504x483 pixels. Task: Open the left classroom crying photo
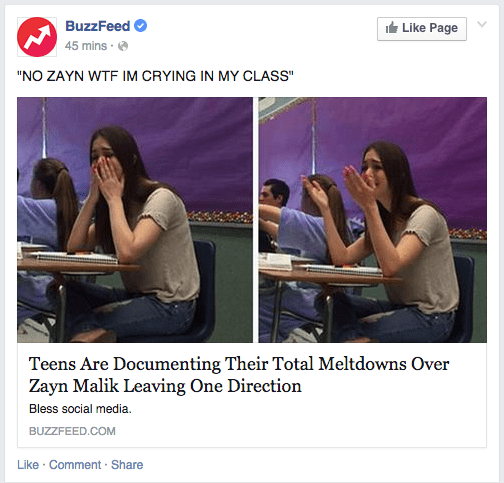coord(135,220)
